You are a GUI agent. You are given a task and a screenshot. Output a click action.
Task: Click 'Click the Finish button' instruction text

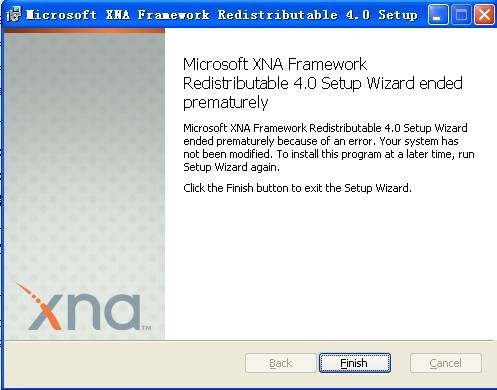pyautogui.click(x=297, y=188)
